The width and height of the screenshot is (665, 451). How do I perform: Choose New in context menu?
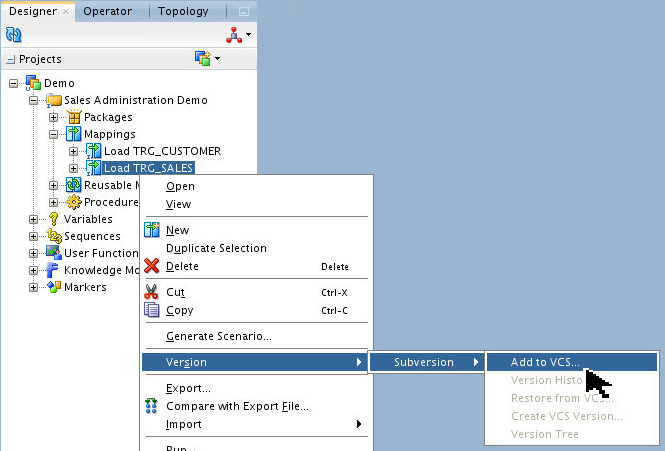[257, 230]
